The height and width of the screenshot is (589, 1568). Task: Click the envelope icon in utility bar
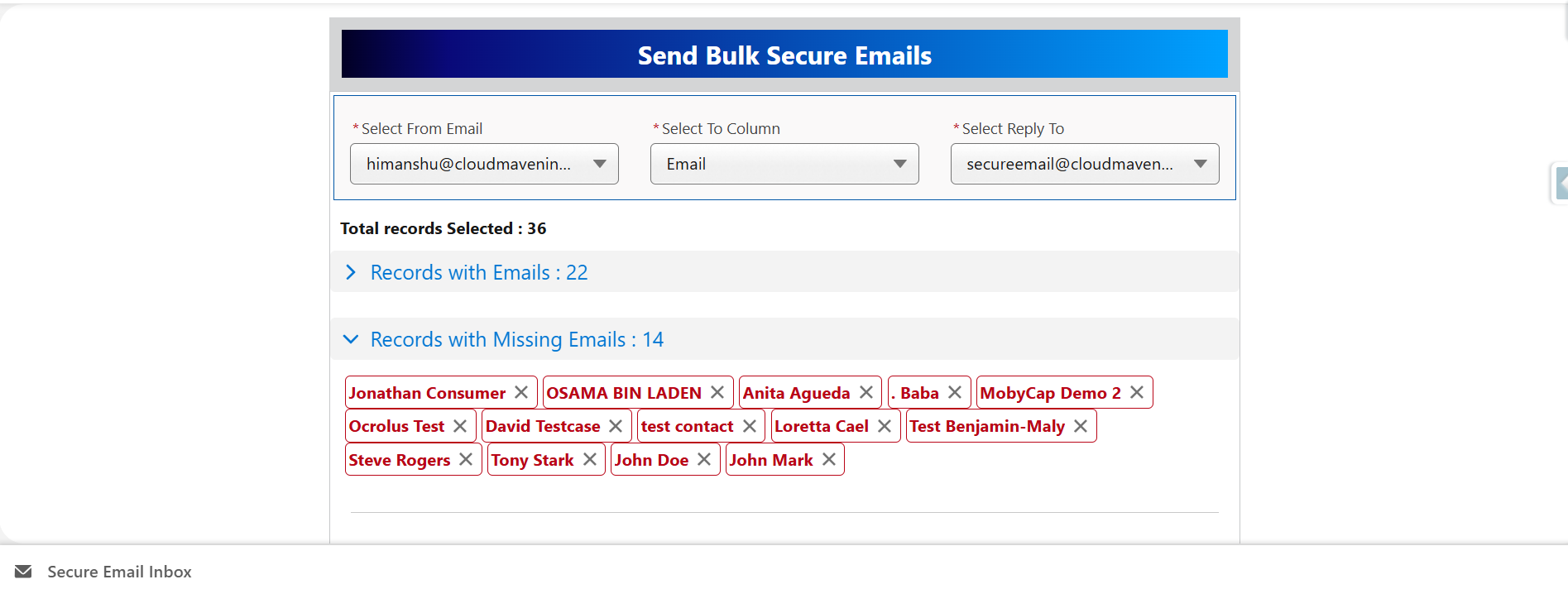pos(23,572)
